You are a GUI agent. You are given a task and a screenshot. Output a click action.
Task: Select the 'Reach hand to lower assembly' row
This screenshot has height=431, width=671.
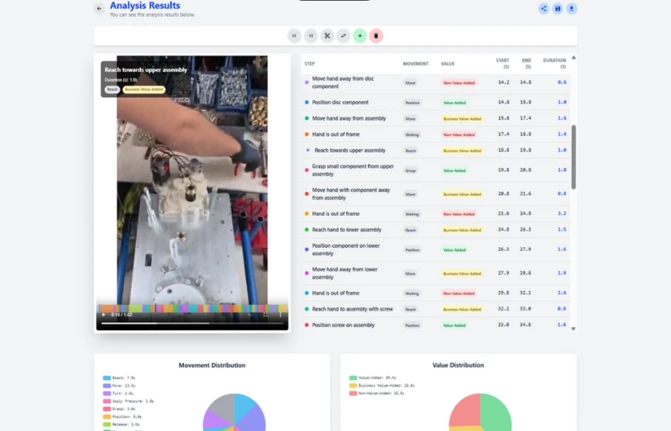coord(346,229)
